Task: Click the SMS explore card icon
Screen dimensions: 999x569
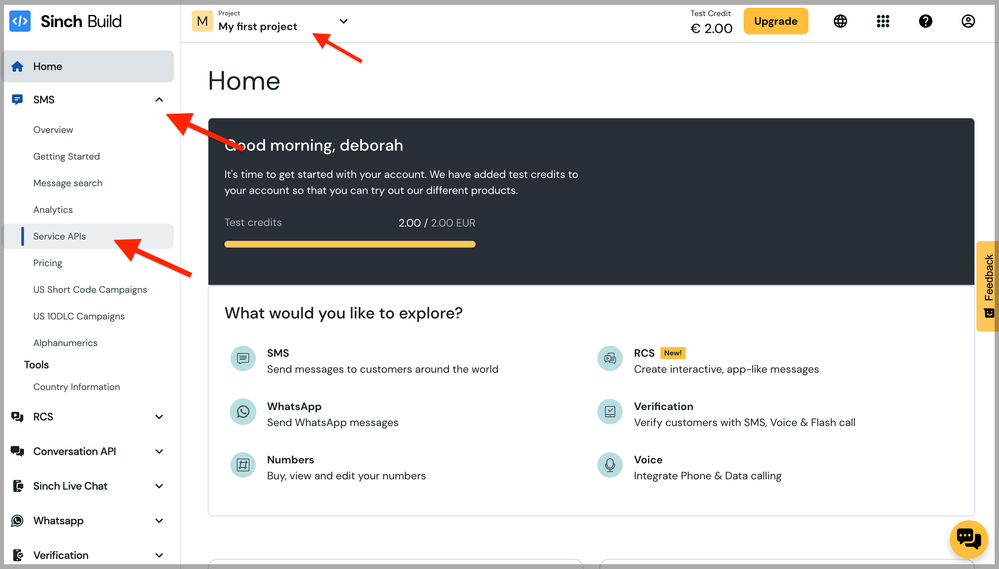Action: pyautogui.click(x=243, y=359)
